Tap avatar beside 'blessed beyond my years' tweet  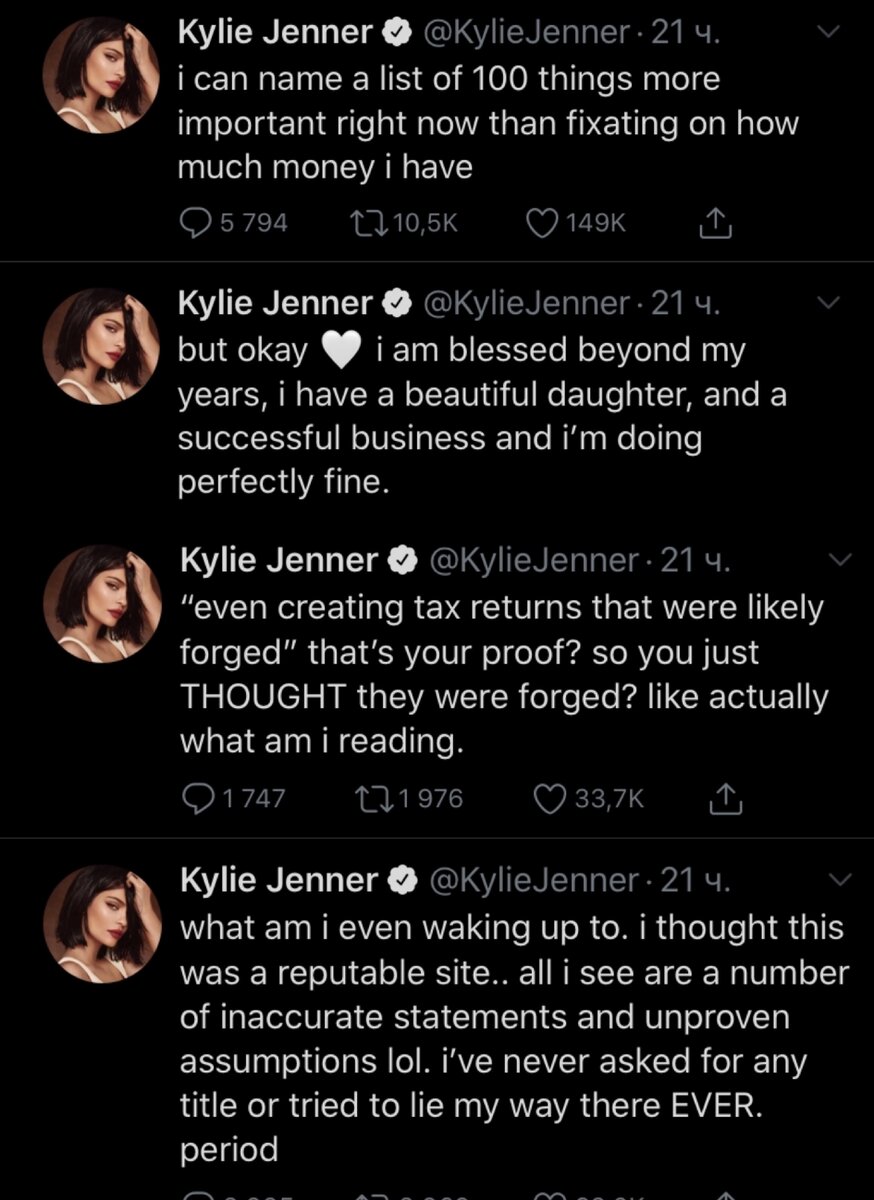[99, 345]
